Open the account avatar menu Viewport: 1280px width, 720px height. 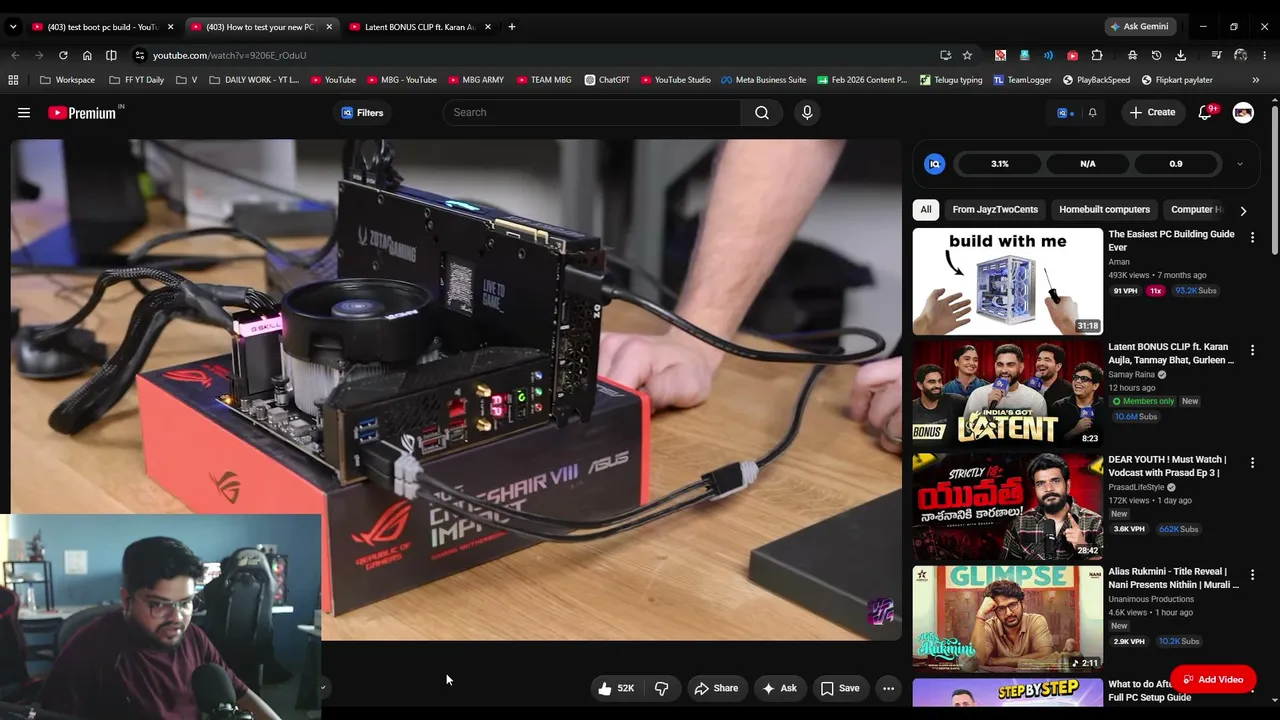point(1243,113)
